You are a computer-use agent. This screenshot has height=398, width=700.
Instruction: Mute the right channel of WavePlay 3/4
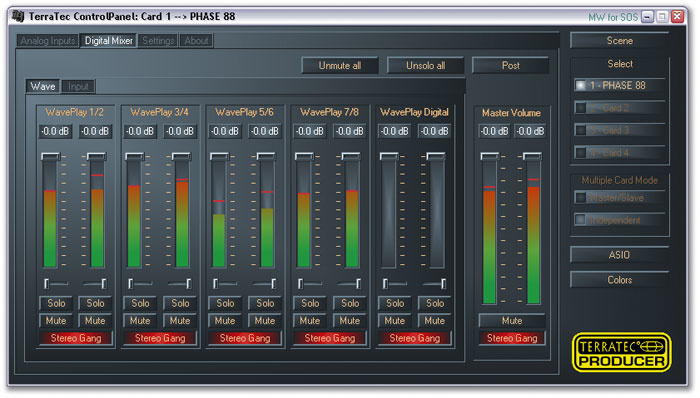click(180, 321)
